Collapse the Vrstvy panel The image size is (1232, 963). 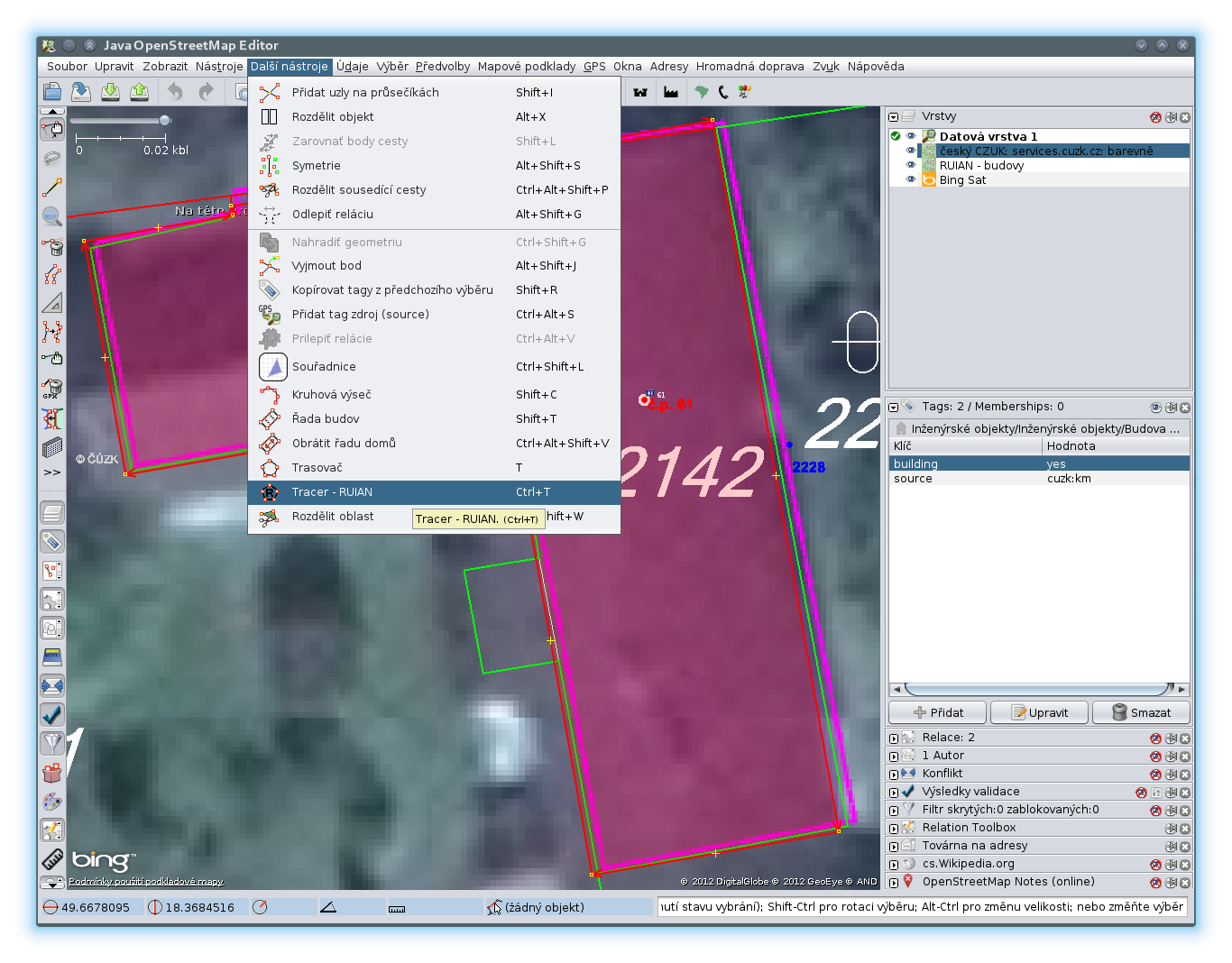tap(893, 116)
